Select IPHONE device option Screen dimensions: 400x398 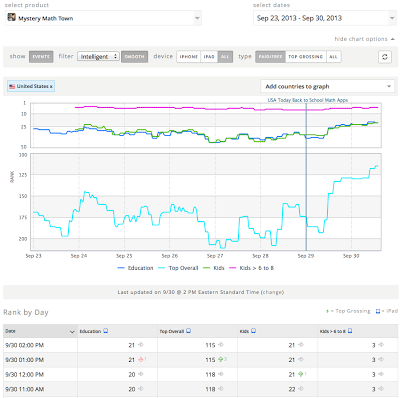pos(189,57)
